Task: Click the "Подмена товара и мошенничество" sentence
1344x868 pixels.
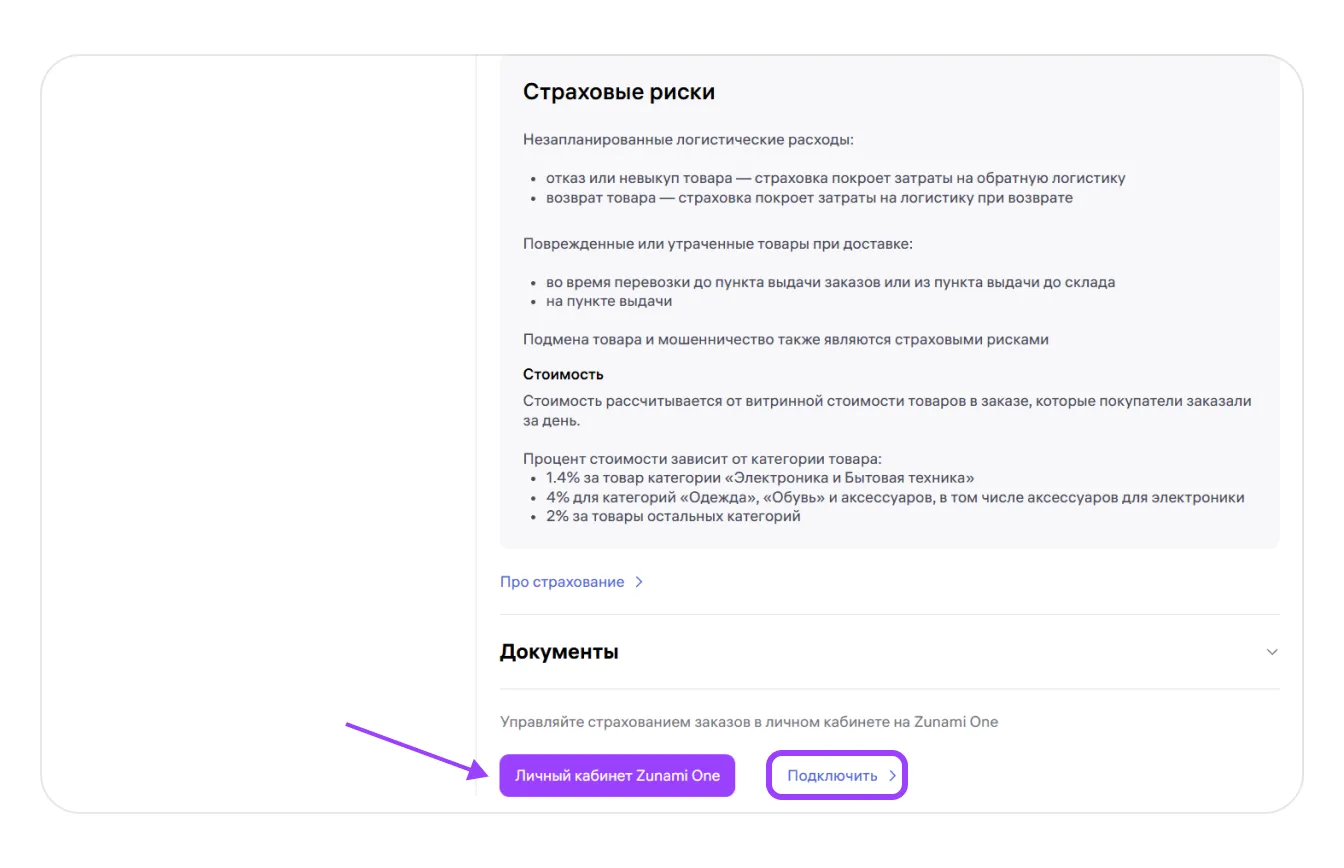Action: tap(785, 339)
